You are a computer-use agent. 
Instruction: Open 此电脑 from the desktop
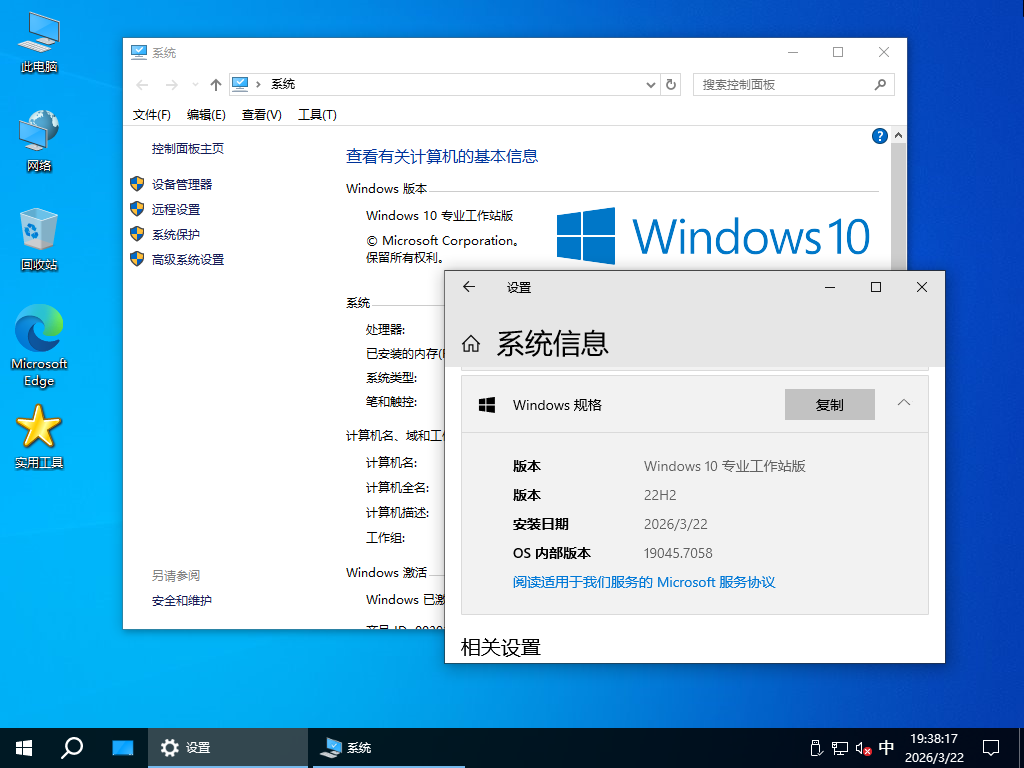tap(38, 35)
